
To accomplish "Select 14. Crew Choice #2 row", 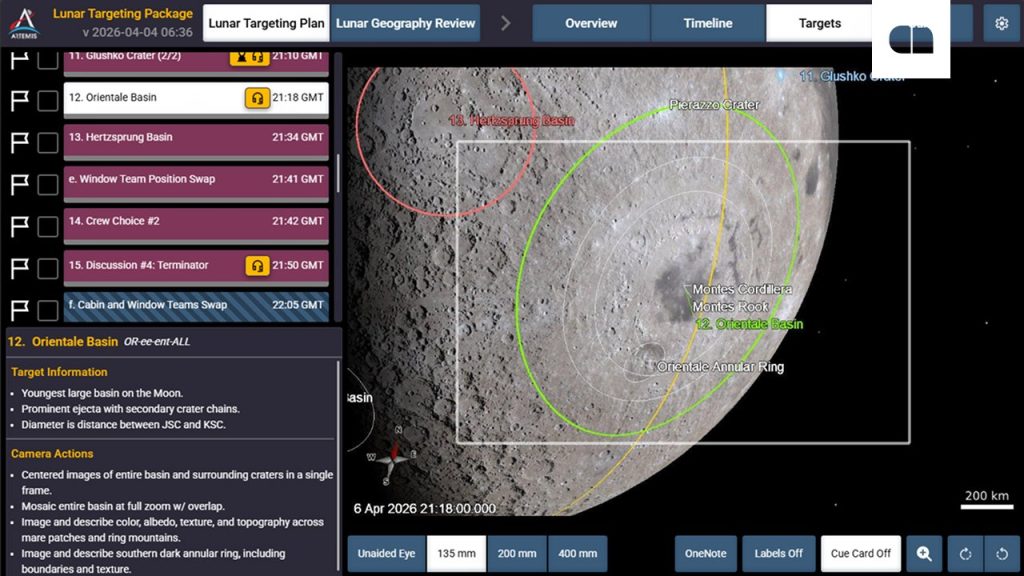I will point(196,225).
